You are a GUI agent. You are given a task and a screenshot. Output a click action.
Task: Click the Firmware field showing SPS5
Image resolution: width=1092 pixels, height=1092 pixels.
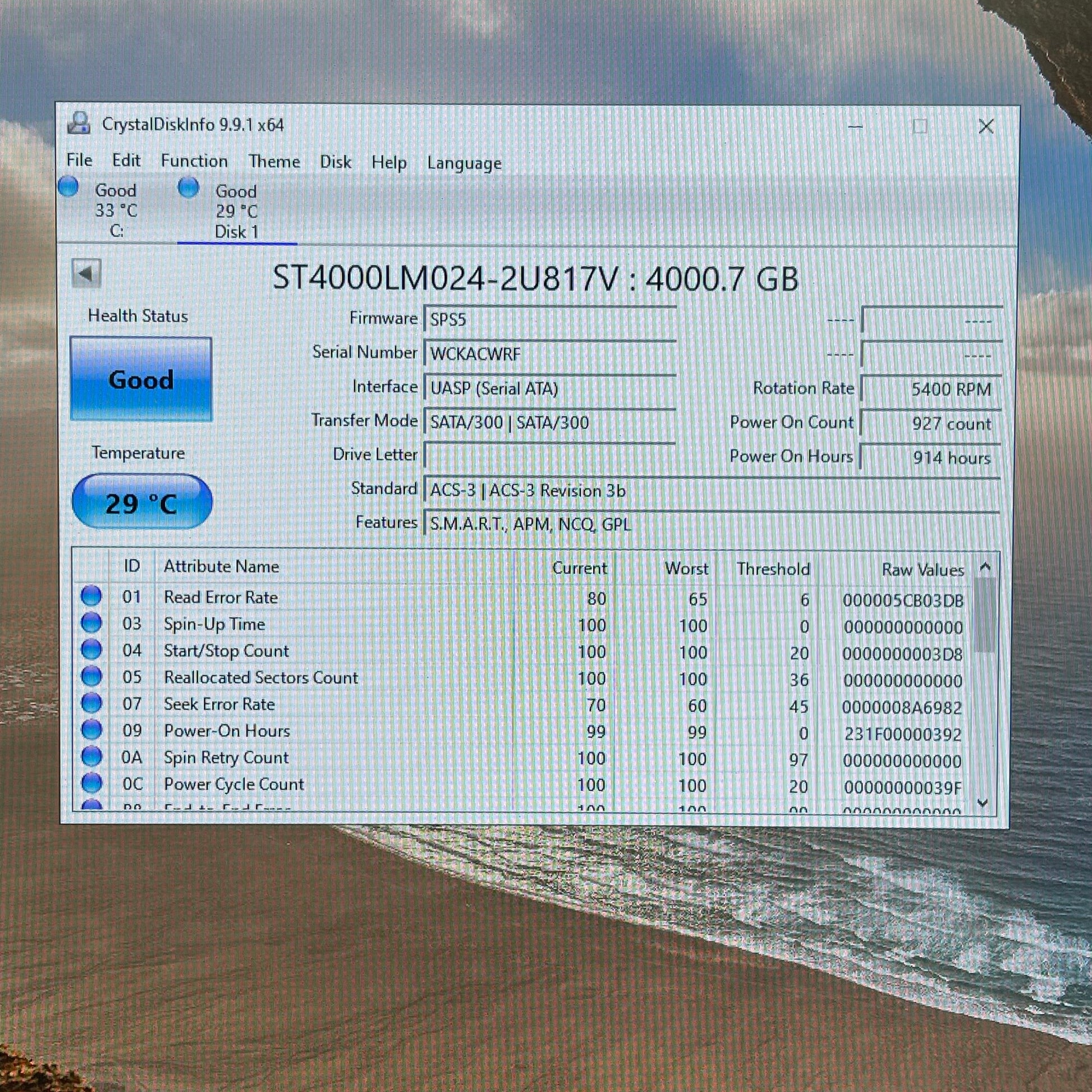[549, 320]
